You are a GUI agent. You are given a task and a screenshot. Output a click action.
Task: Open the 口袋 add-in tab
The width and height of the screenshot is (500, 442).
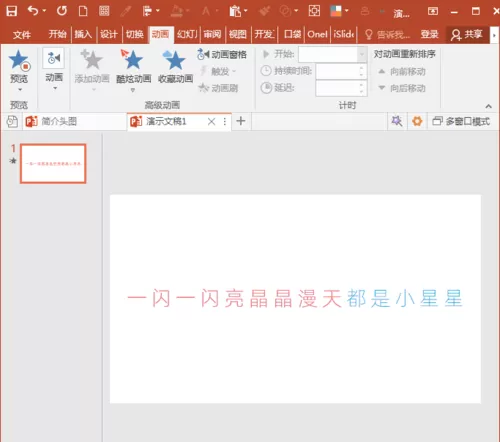pos(292,34)
